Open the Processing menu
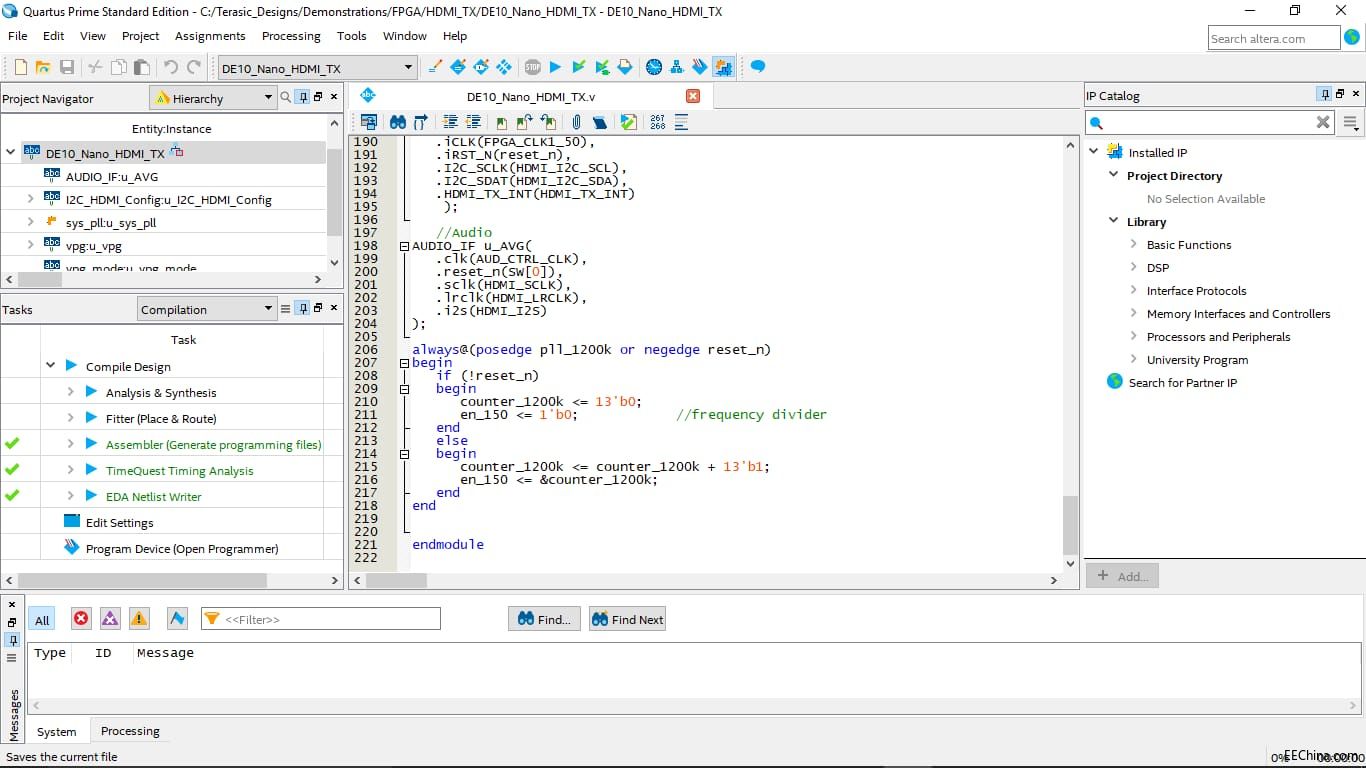This screenshot has height=768, width=1366. pyautogui.click(x=291, y=36)
